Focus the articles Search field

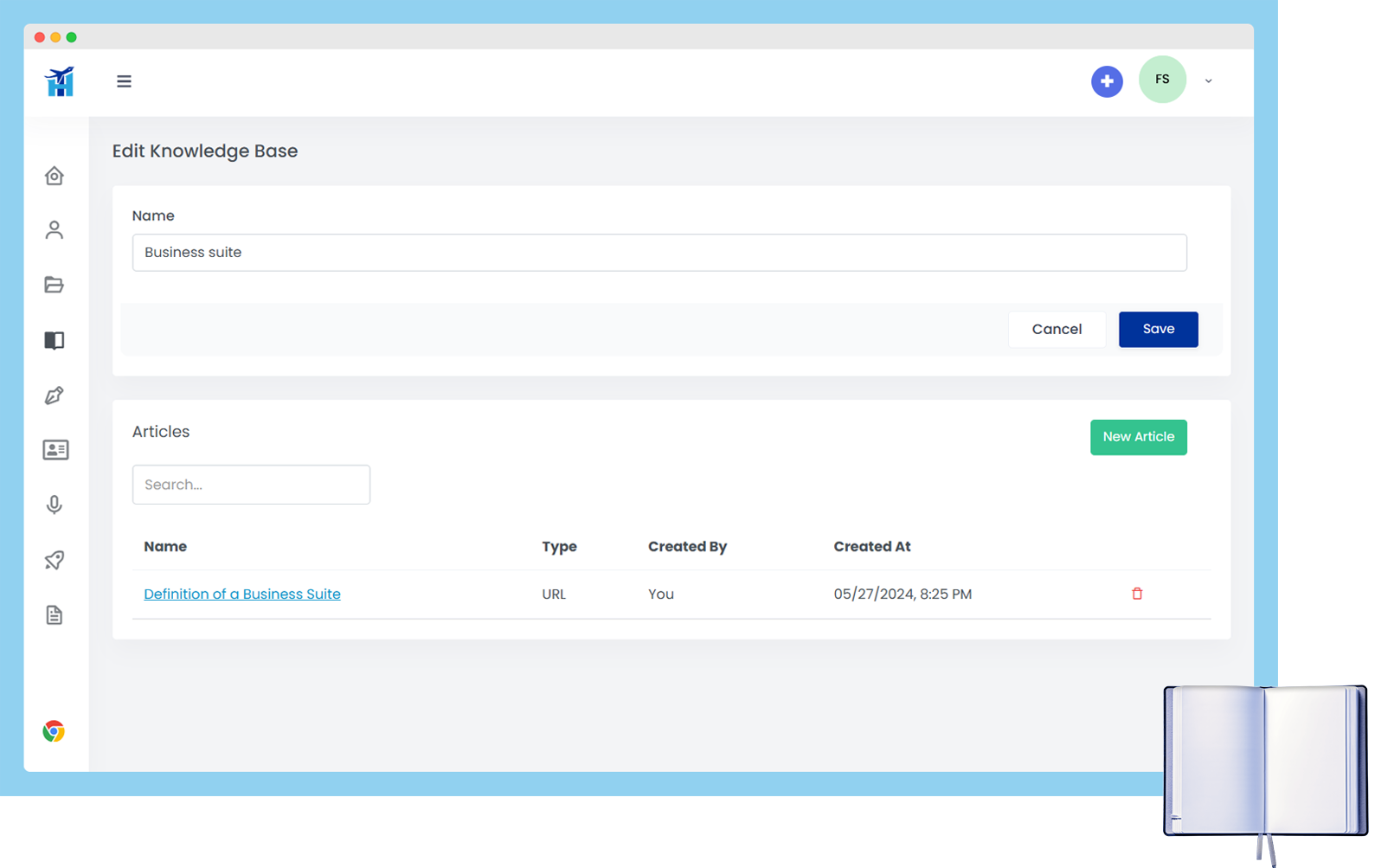click(251, 485)
